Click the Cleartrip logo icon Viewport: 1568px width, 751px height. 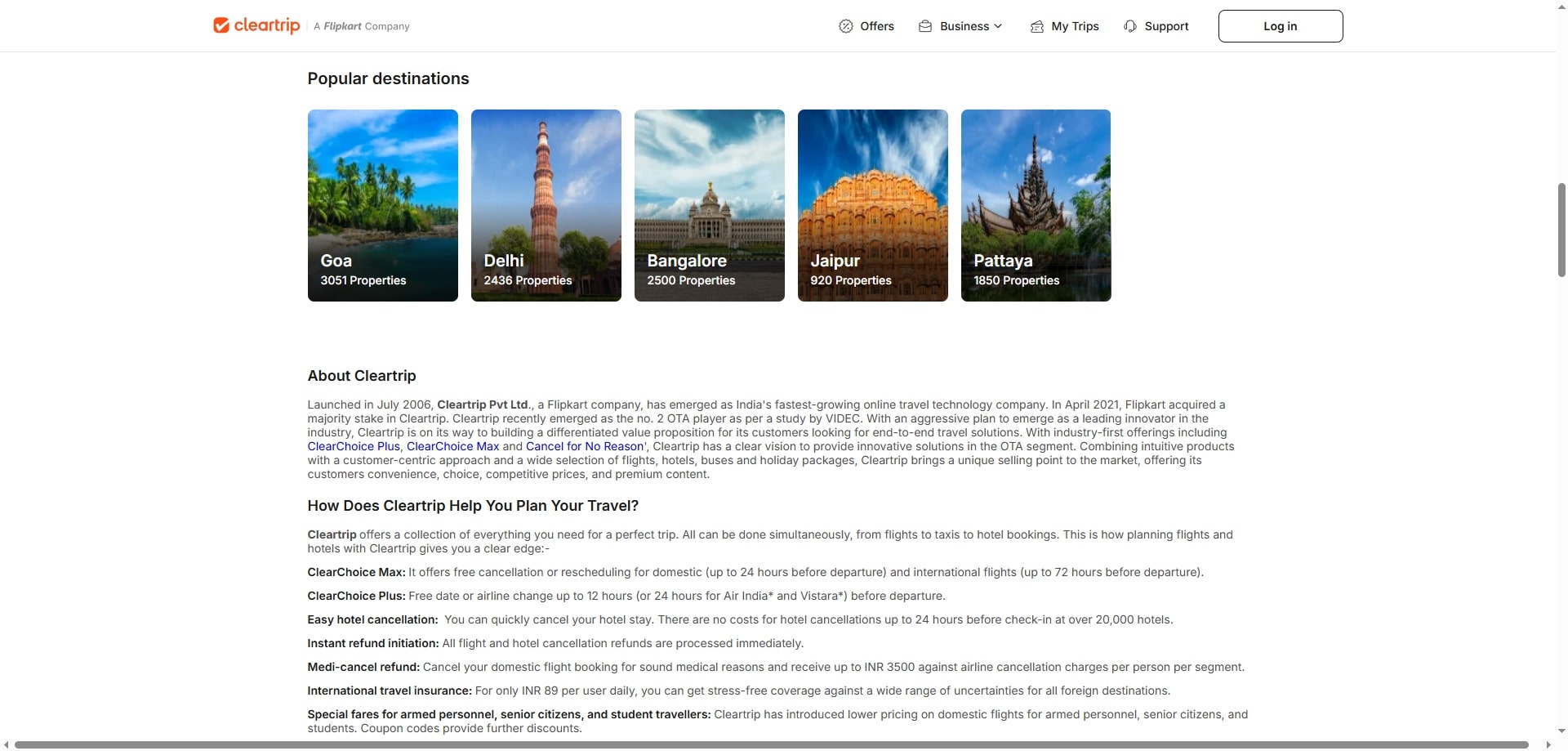coord(221,26)
